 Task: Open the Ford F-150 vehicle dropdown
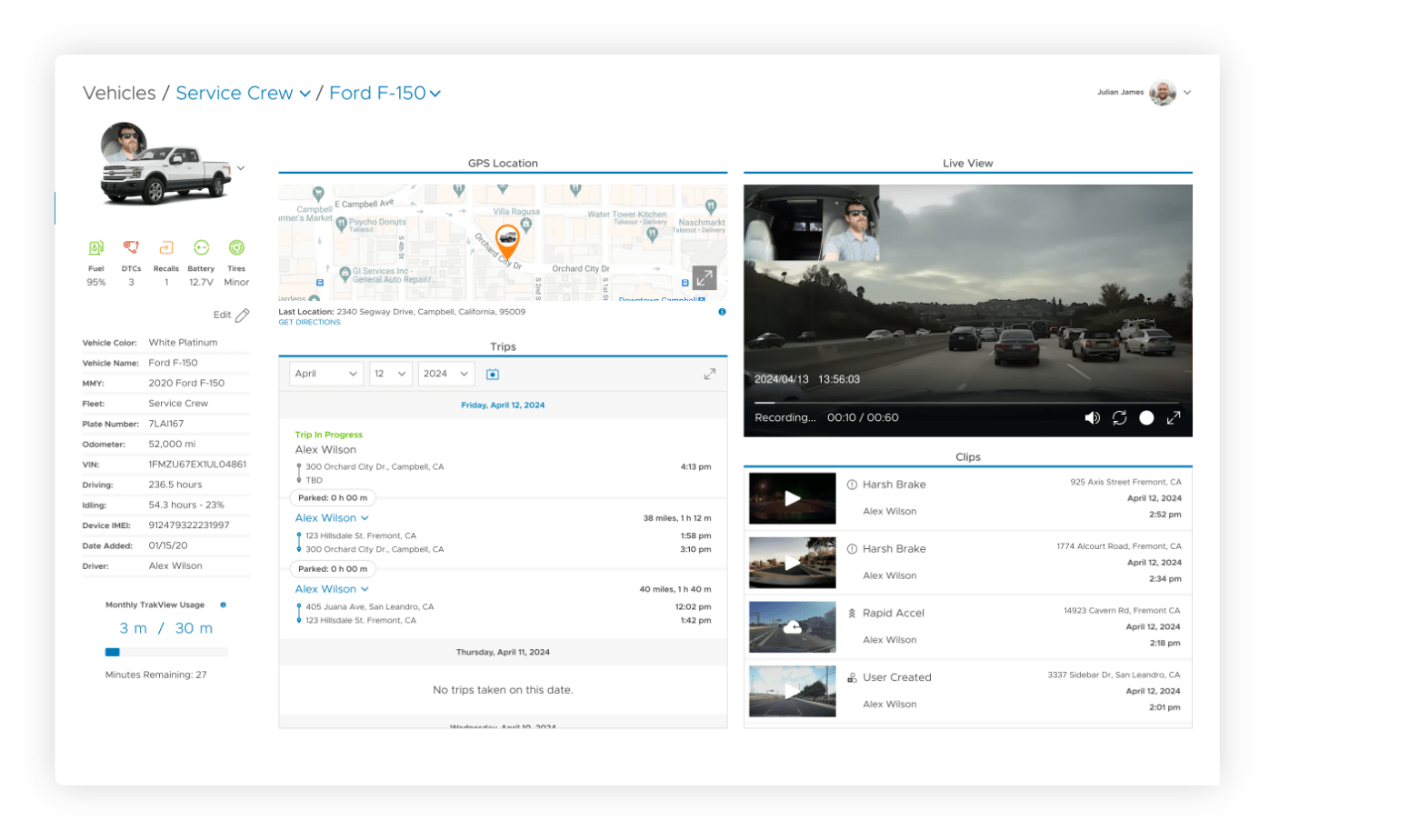385,94
